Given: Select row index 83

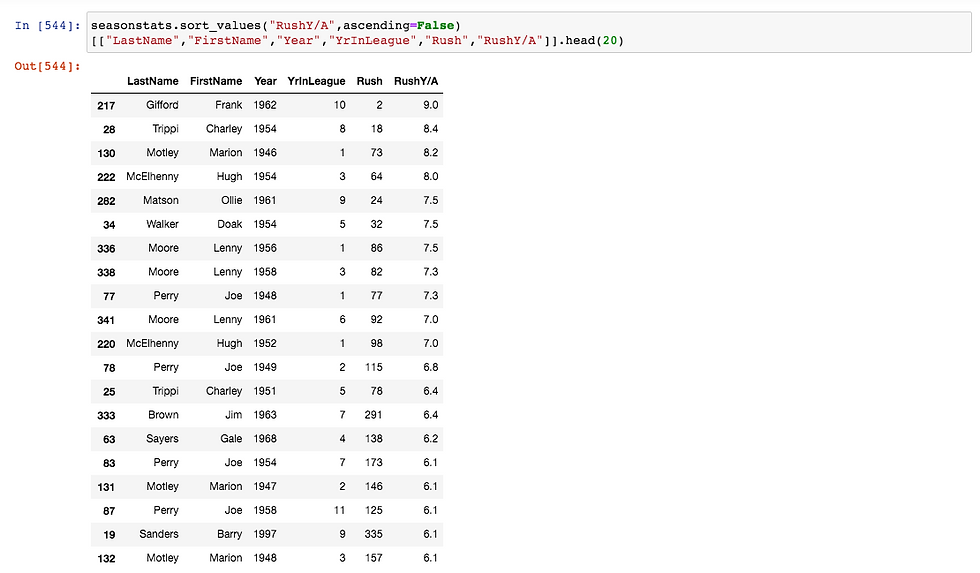Looking at the screenshot, I should pyautogui.click(x=109, y=463).
